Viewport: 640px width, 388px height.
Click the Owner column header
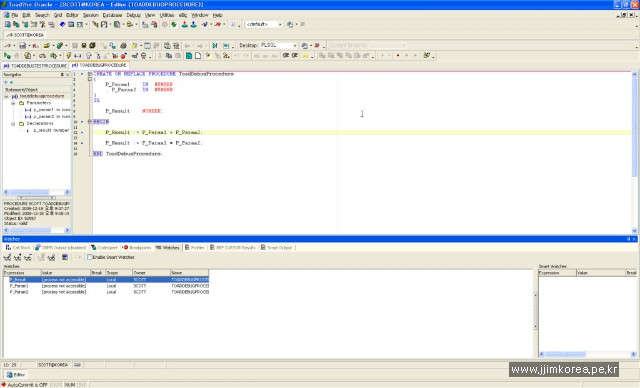pos(151,273)
